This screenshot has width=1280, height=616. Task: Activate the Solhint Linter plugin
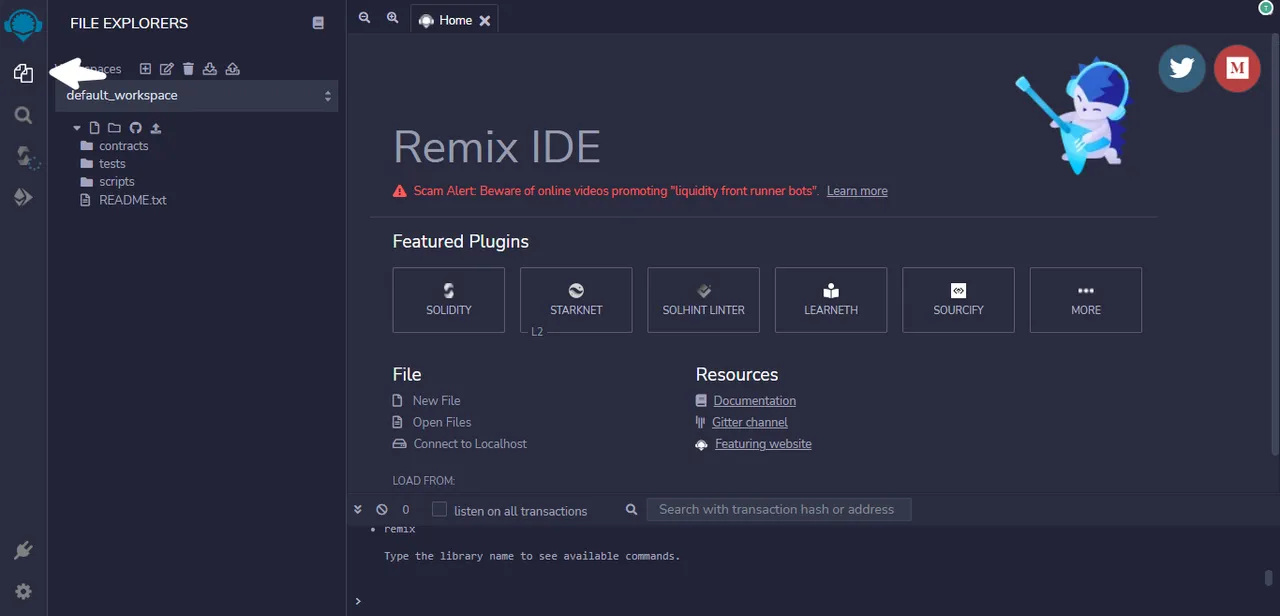(x=704, y=299)
